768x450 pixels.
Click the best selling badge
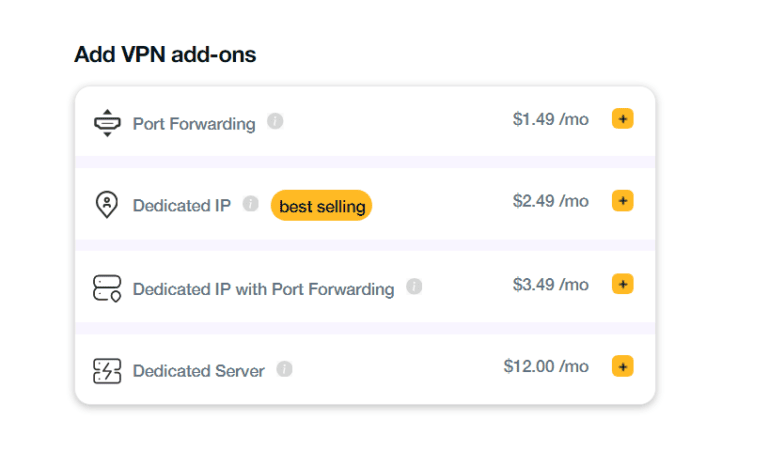coord(321,206)
